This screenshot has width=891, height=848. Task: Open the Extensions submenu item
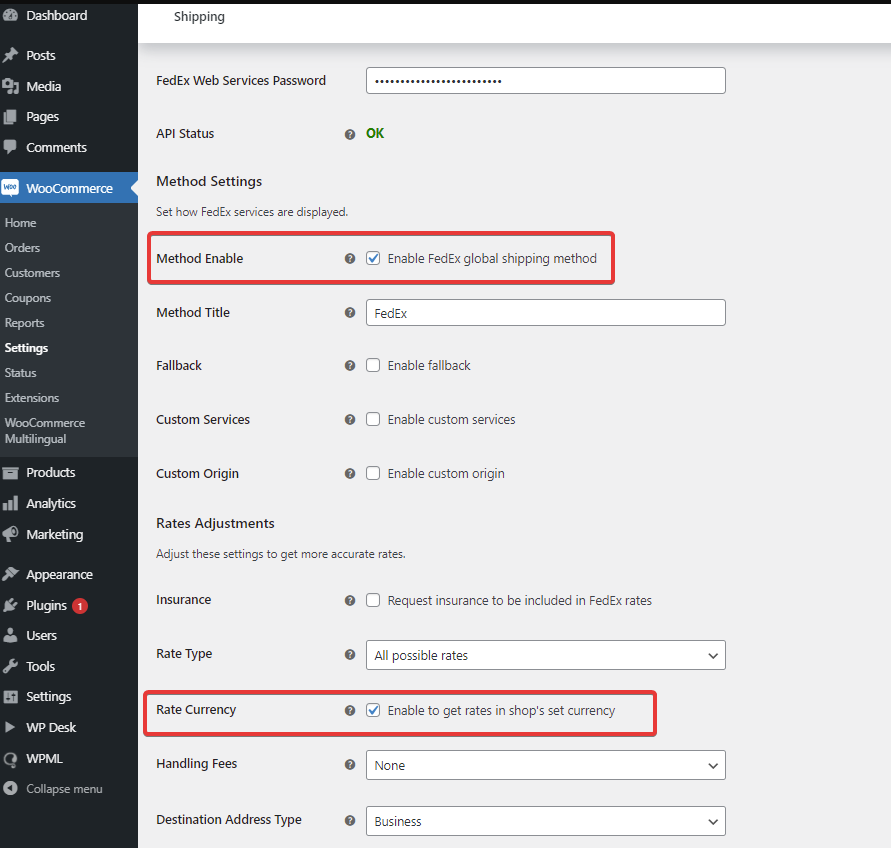(x=32, y=398)
